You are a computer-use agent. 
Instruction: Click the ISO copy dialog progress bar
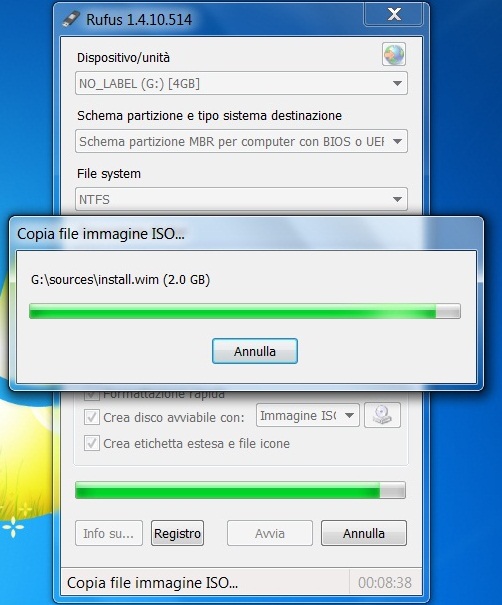(245, 311)
